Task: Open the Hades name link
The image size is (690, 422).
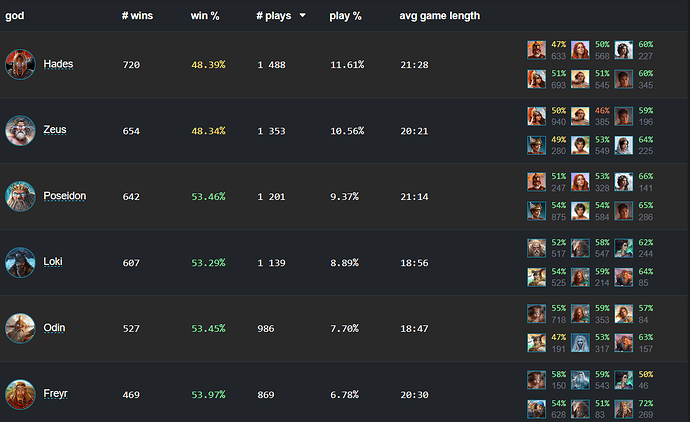Action: [58, 64]
